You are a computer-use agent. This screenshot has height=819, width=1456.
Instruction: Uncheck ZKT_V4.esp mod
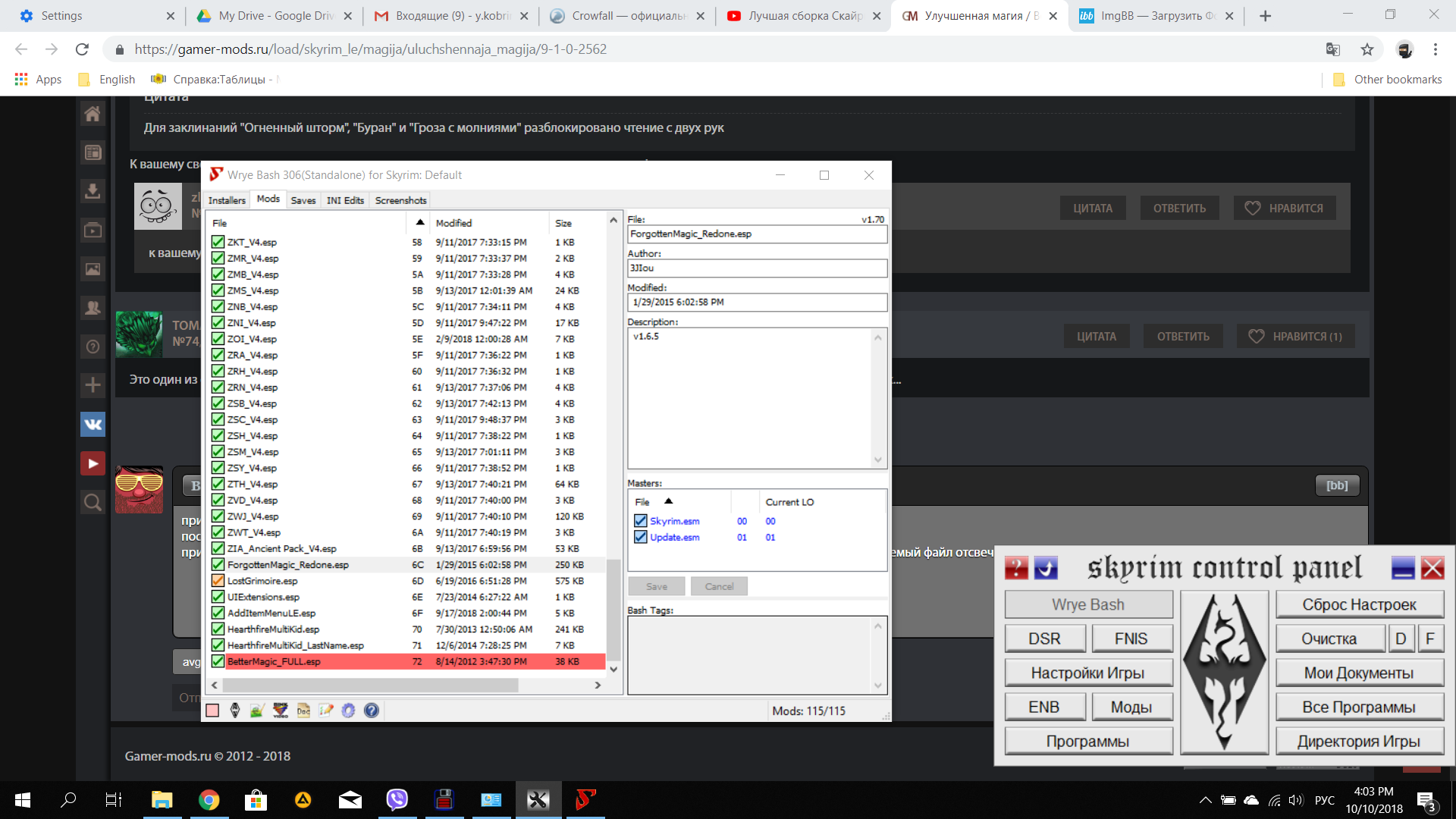coord(218,242)
